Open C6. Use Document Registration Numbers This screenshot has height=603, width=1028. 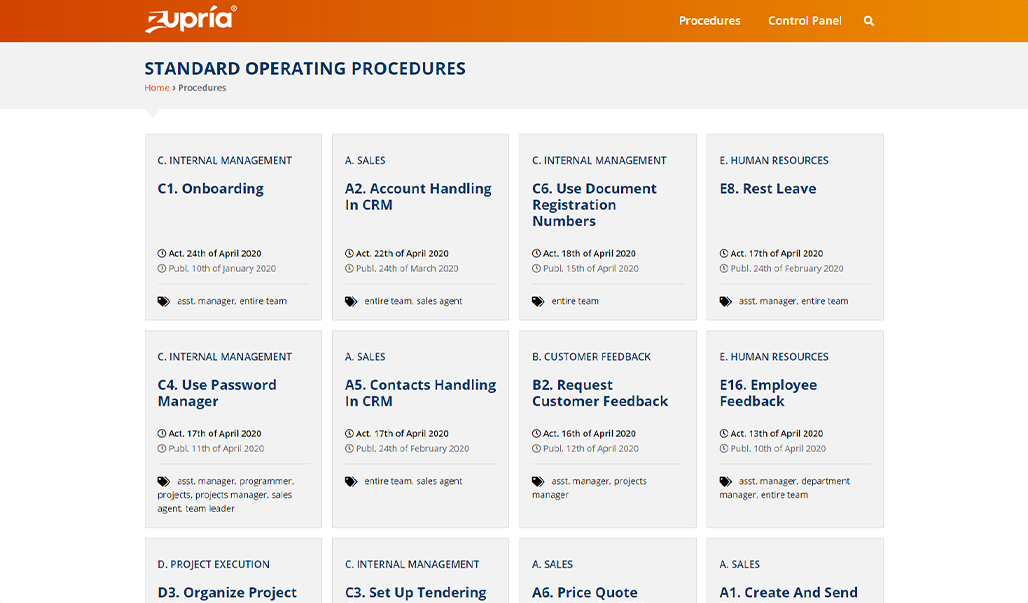[594, 205]
